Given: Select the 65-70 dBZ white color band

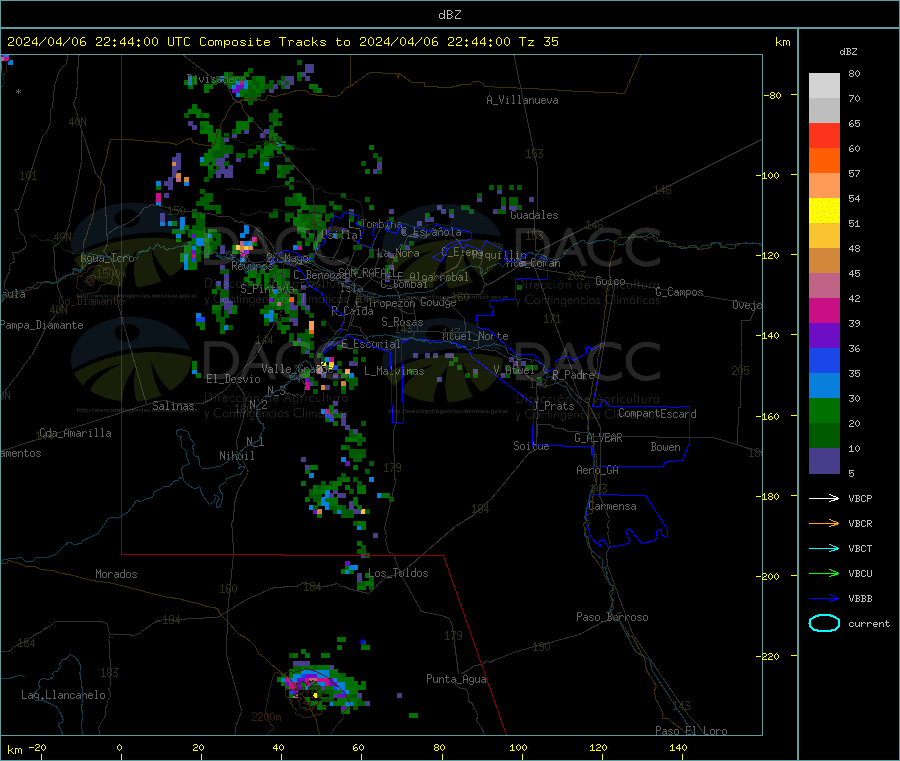Looking at the screenshot, I should pos(824,111).
